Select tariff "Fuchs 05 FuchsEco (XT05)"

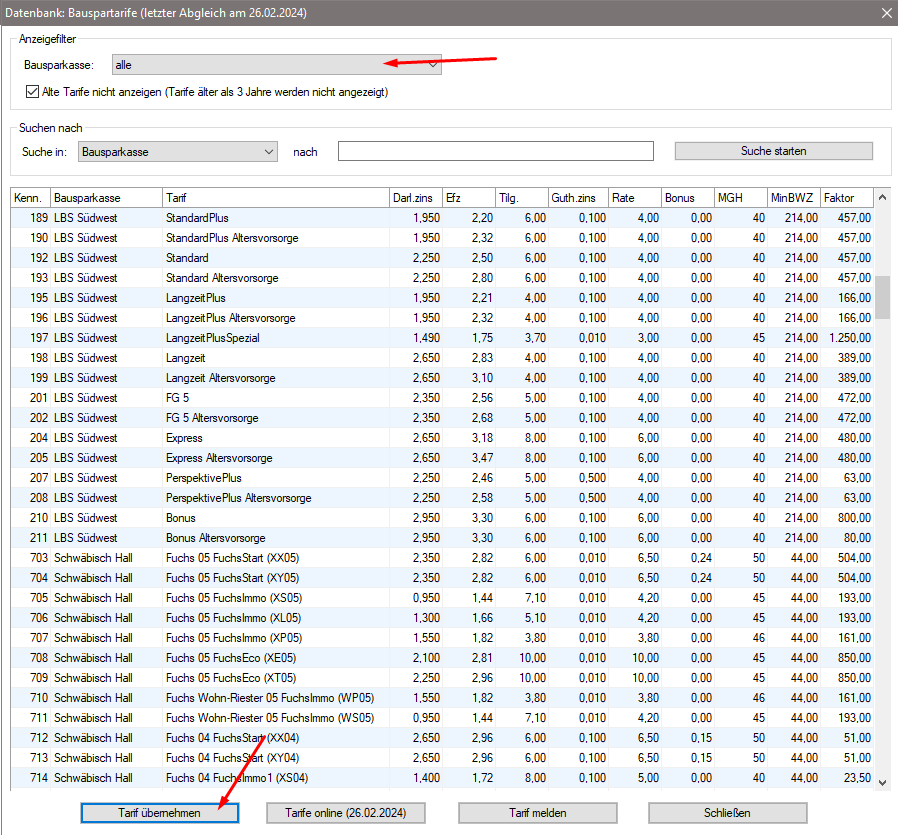(x=231, y=678)
